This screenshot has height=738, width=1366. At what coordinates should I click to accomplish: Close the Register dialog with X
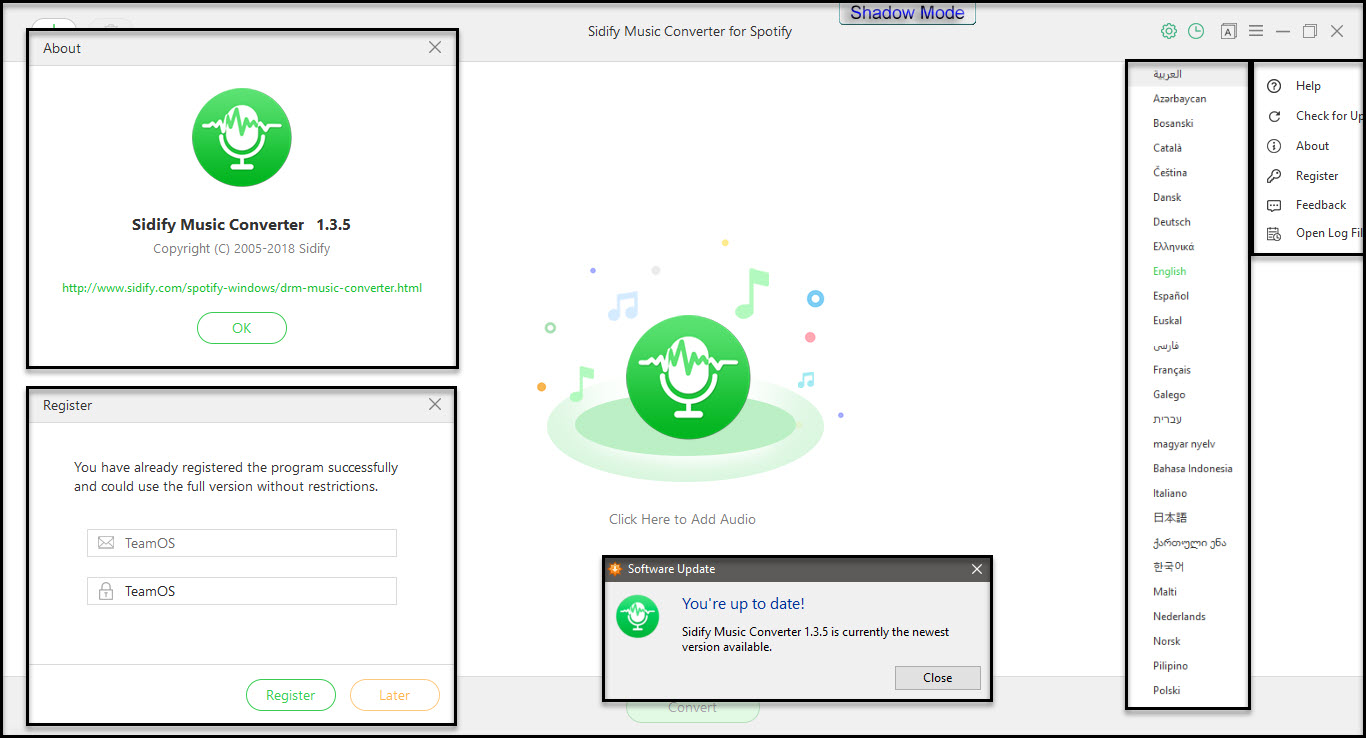point(435,405)
